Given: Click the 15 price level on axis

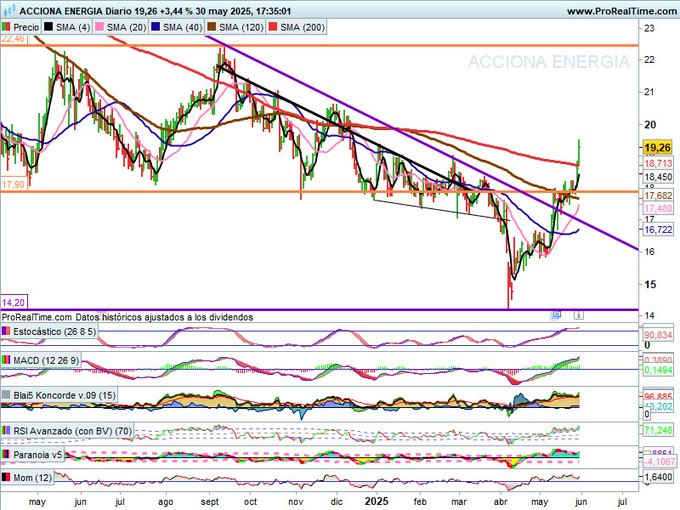Looking at the screenshot, I should tap(650, 284).
